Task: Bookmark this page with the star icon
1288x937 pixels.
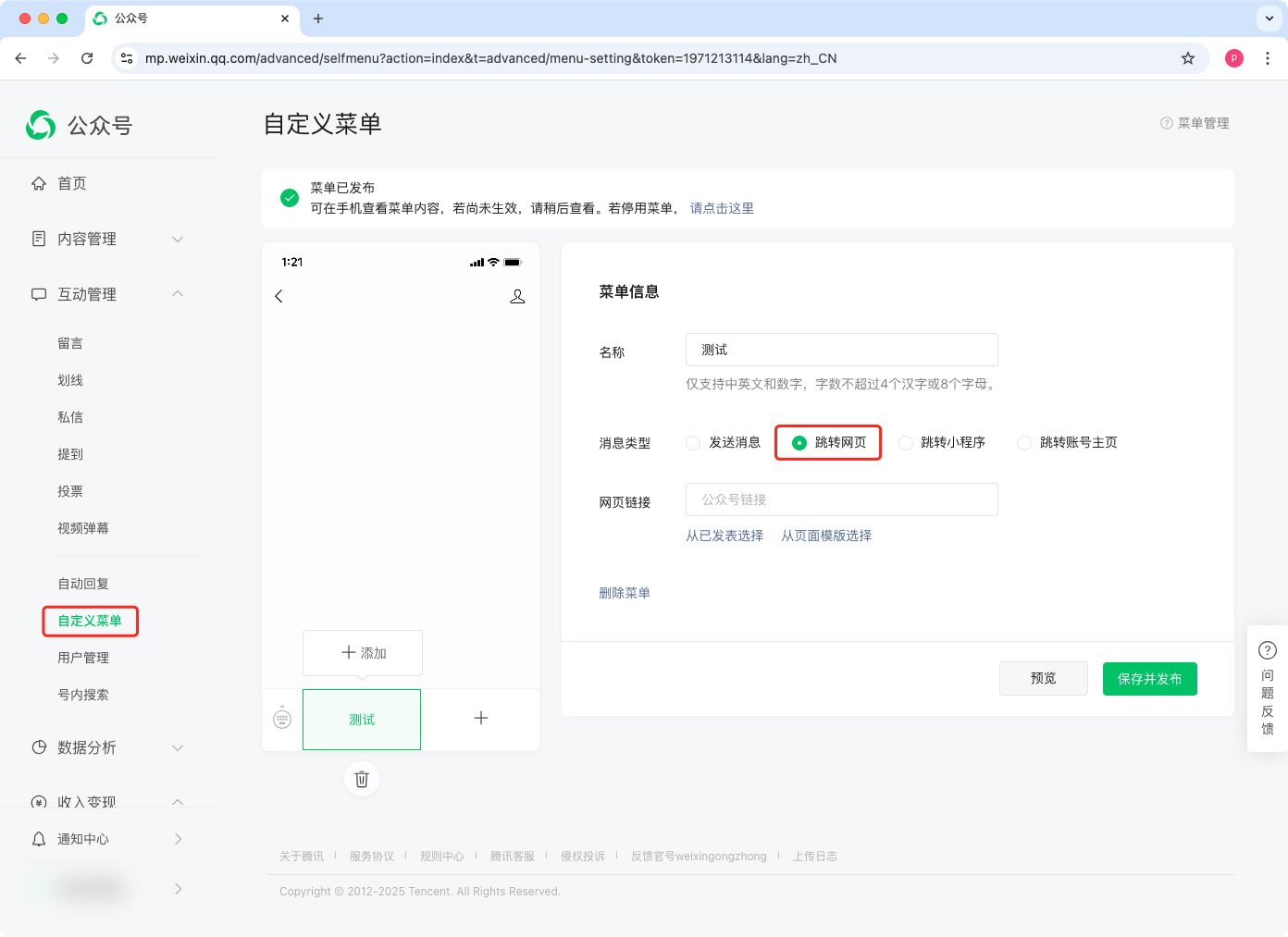Action: coord(1188,58)
